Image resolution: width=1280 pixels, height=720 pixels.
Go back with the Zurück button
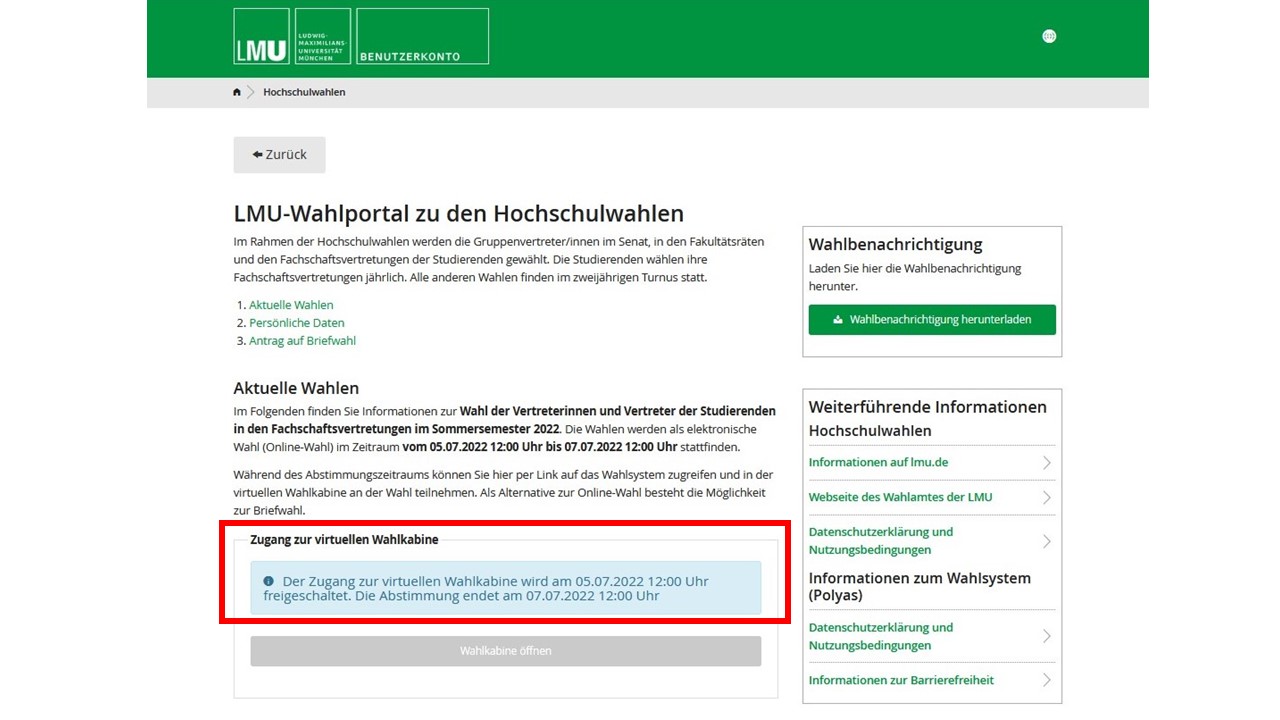pos(279,155)
